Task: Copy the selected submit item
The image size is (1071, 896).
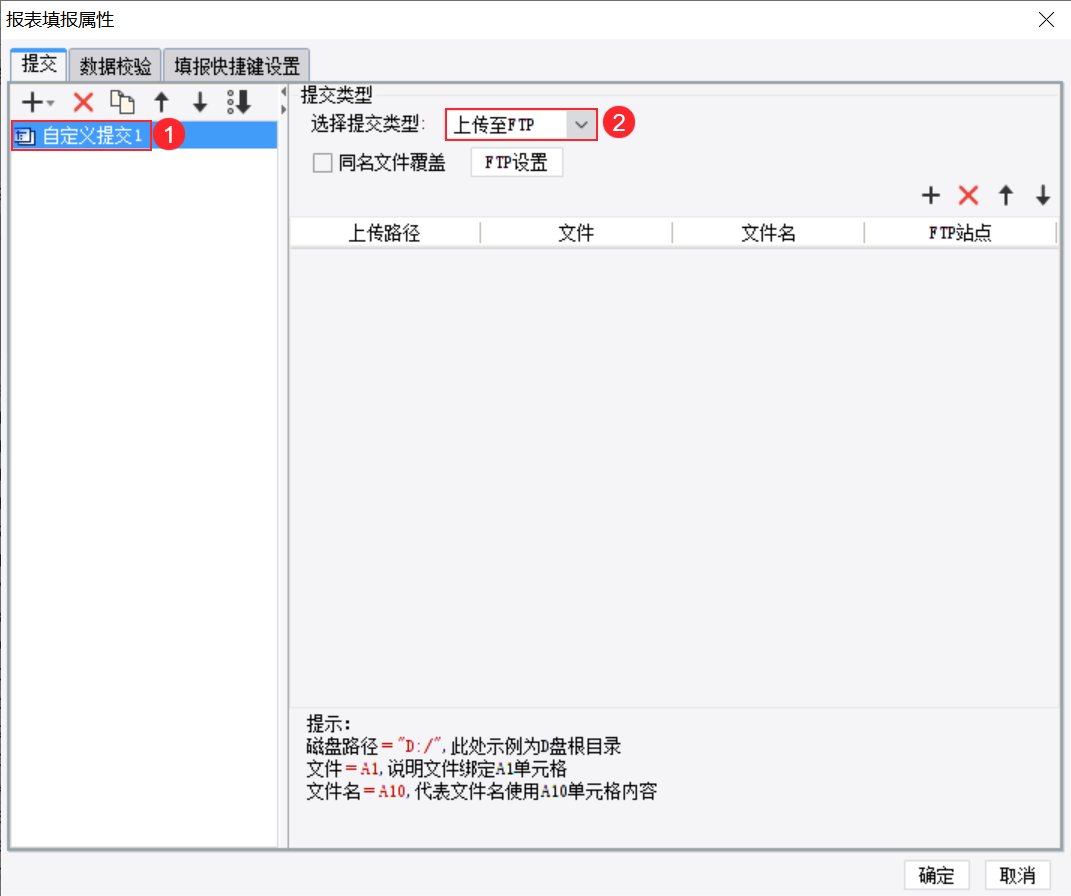Action: pyautogui.click(x=122, y=102)
